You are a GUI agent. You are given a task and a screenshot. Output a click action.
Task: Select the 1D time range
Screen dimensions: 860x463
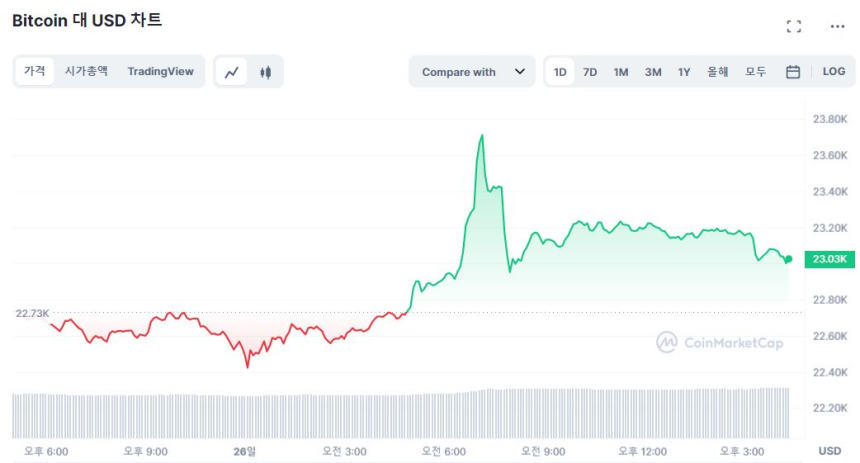pos(560,72)
